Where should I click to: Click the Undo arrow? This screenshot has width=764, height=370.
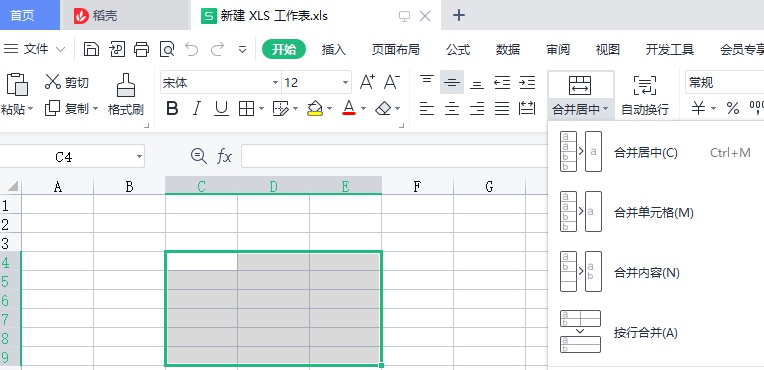point(191,49)
